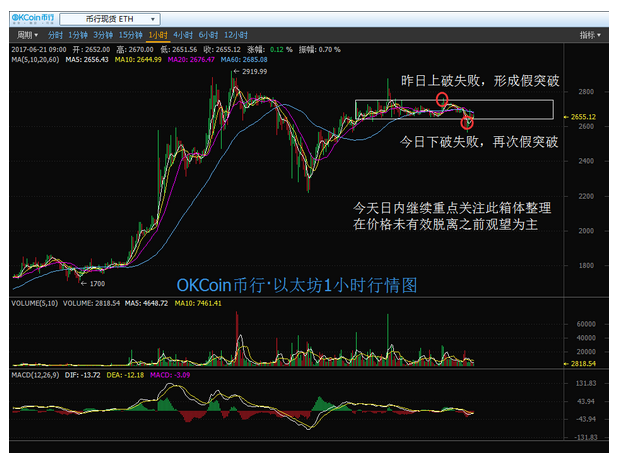Screen dimensions: 621x459
Task: Click the upper red circle breakout marker
Action: (x=442, y=101)
